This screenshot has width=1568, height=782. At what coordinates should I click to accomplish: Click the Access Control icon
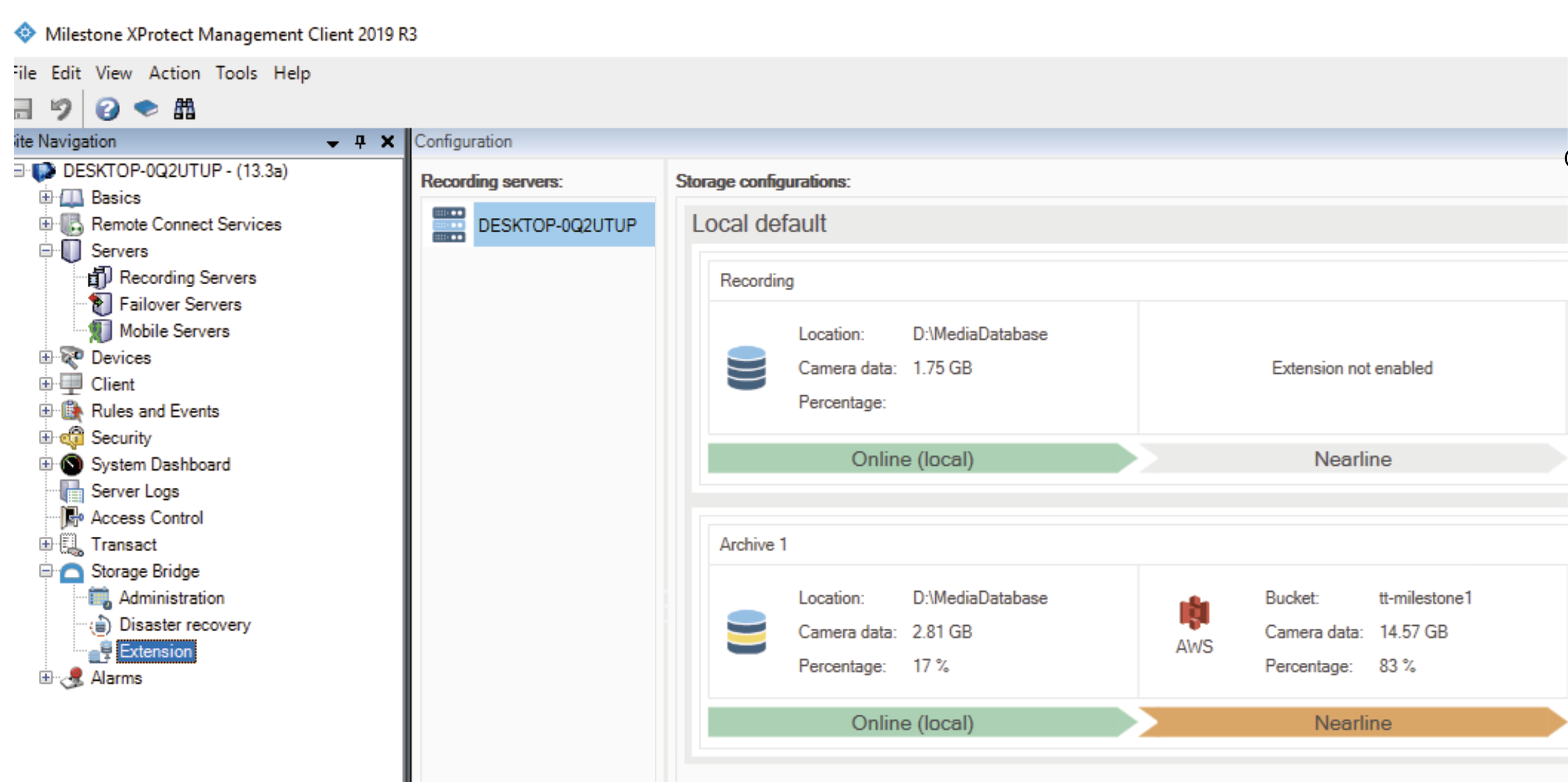point(72,518)
